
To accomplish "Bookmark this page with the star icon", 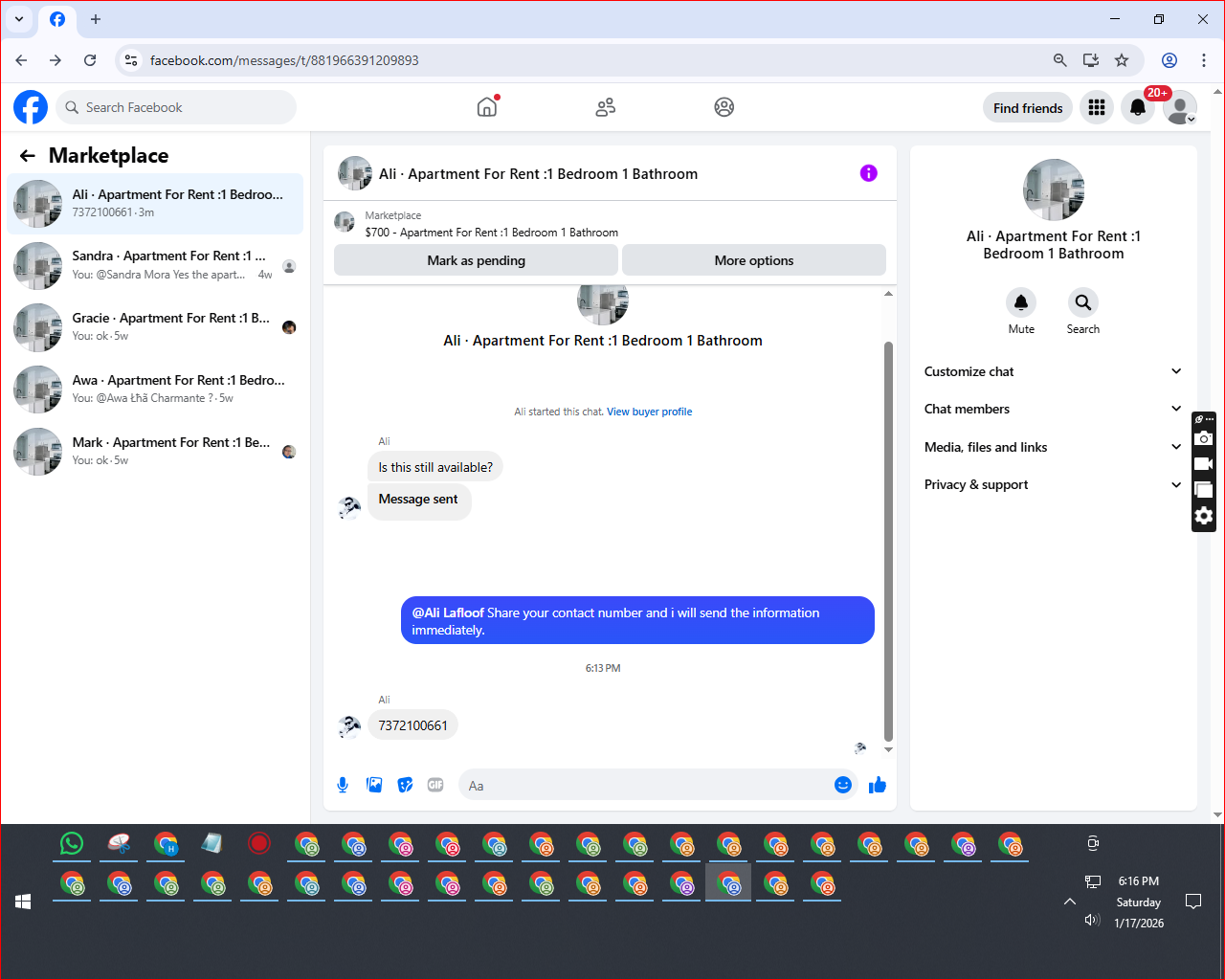I will (1122, 60).
